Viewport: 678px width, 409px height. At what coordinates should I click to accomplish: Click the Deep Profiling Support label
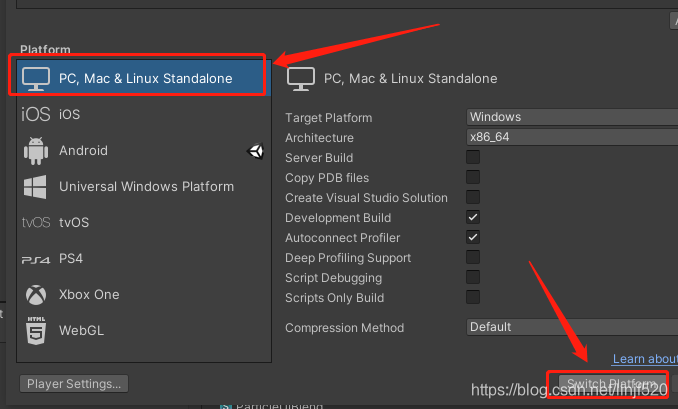(x=348, y=258)
